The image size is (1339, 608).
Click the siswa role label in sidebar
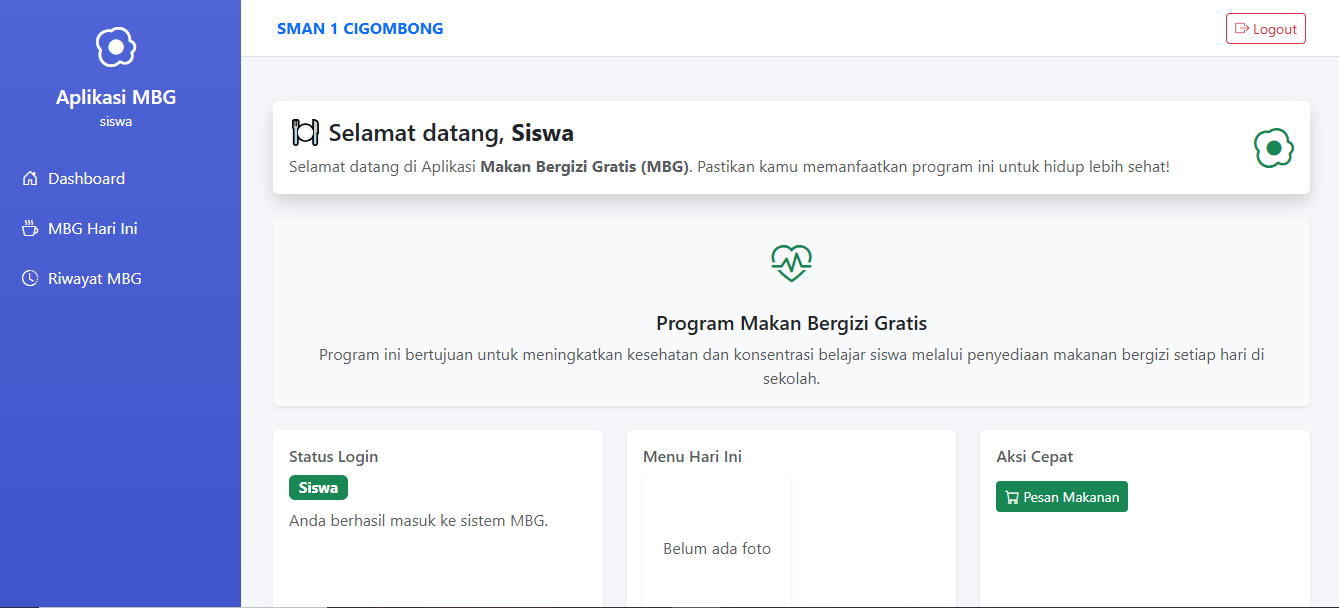tap(116, 122)
